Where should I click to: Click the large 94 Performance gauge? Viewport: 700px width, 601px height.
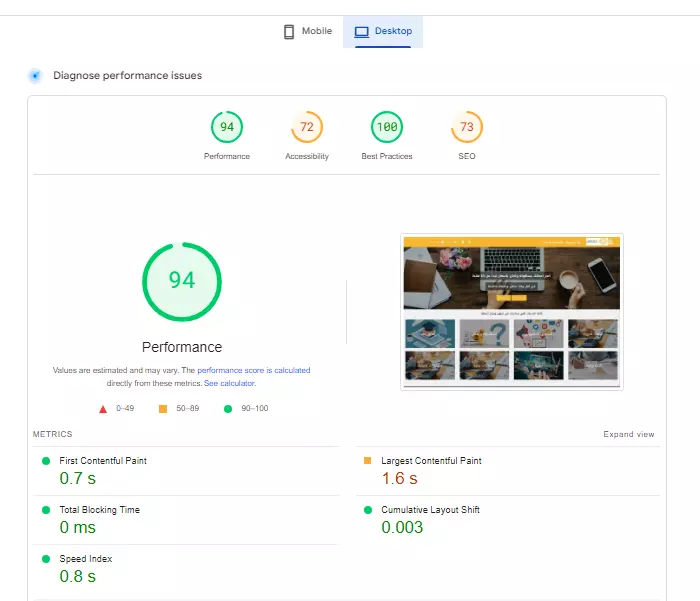tap(182, 282)
